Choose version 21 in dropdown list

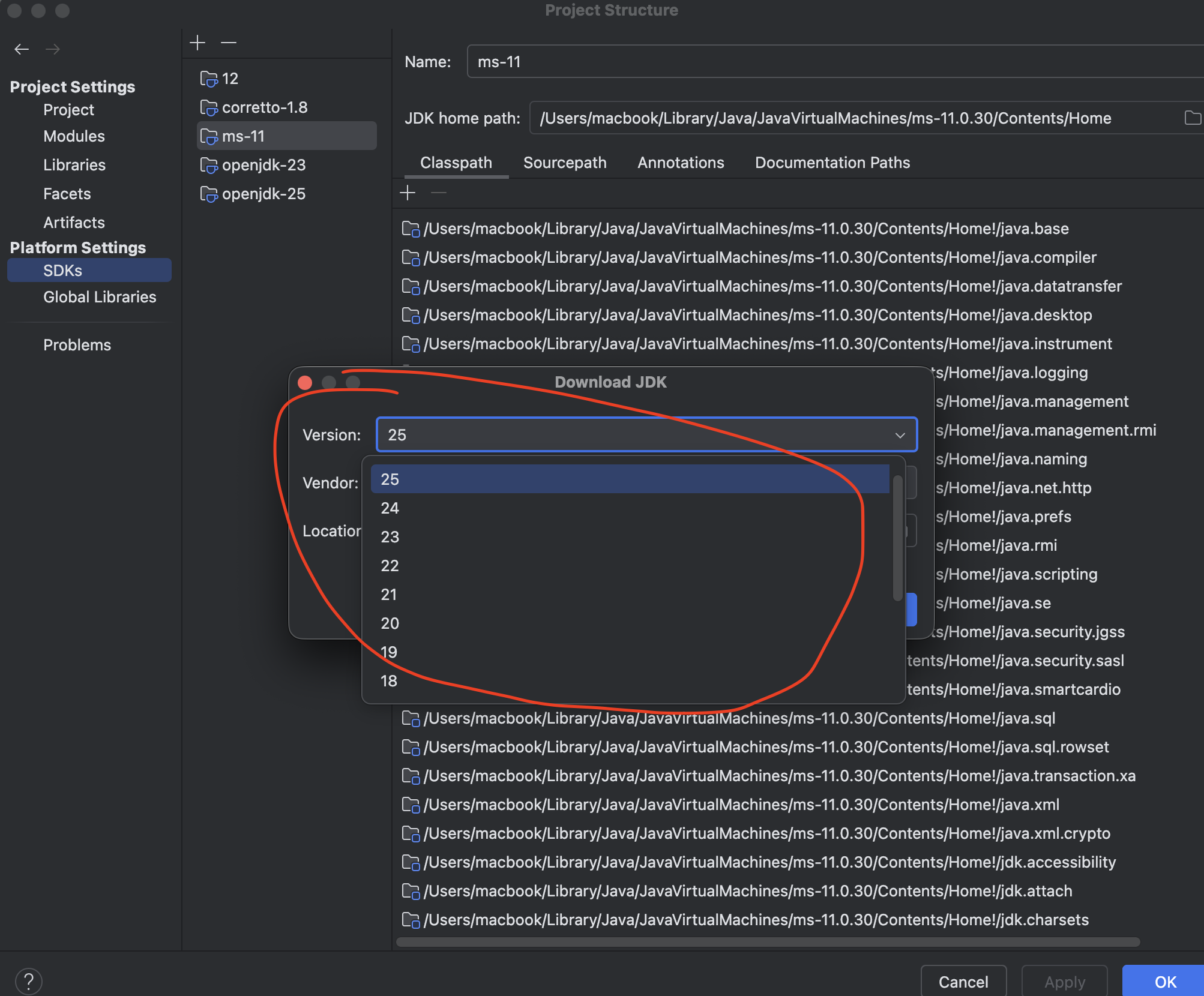(630, 595)
